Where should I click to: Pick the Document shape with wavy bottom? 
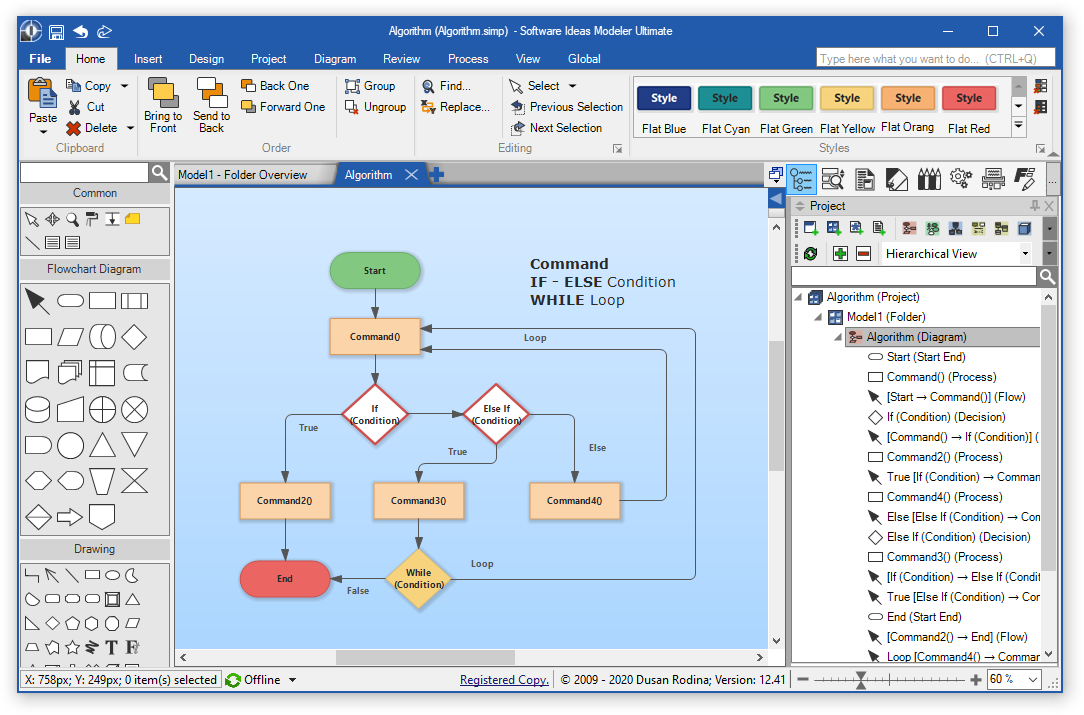click(37, 373)
